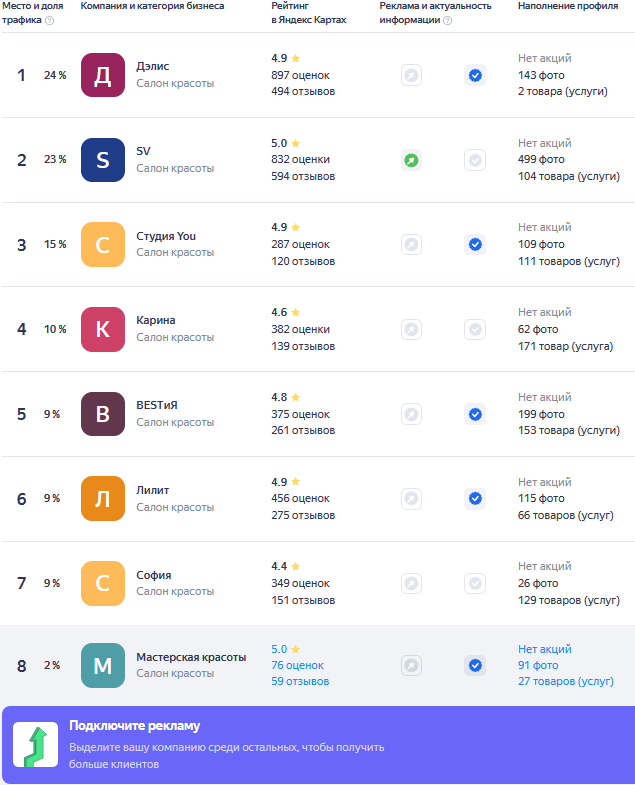Screen dimensions: 635x785
Task: Click the BESTиЯ dark B avatar
Action: 103,414
